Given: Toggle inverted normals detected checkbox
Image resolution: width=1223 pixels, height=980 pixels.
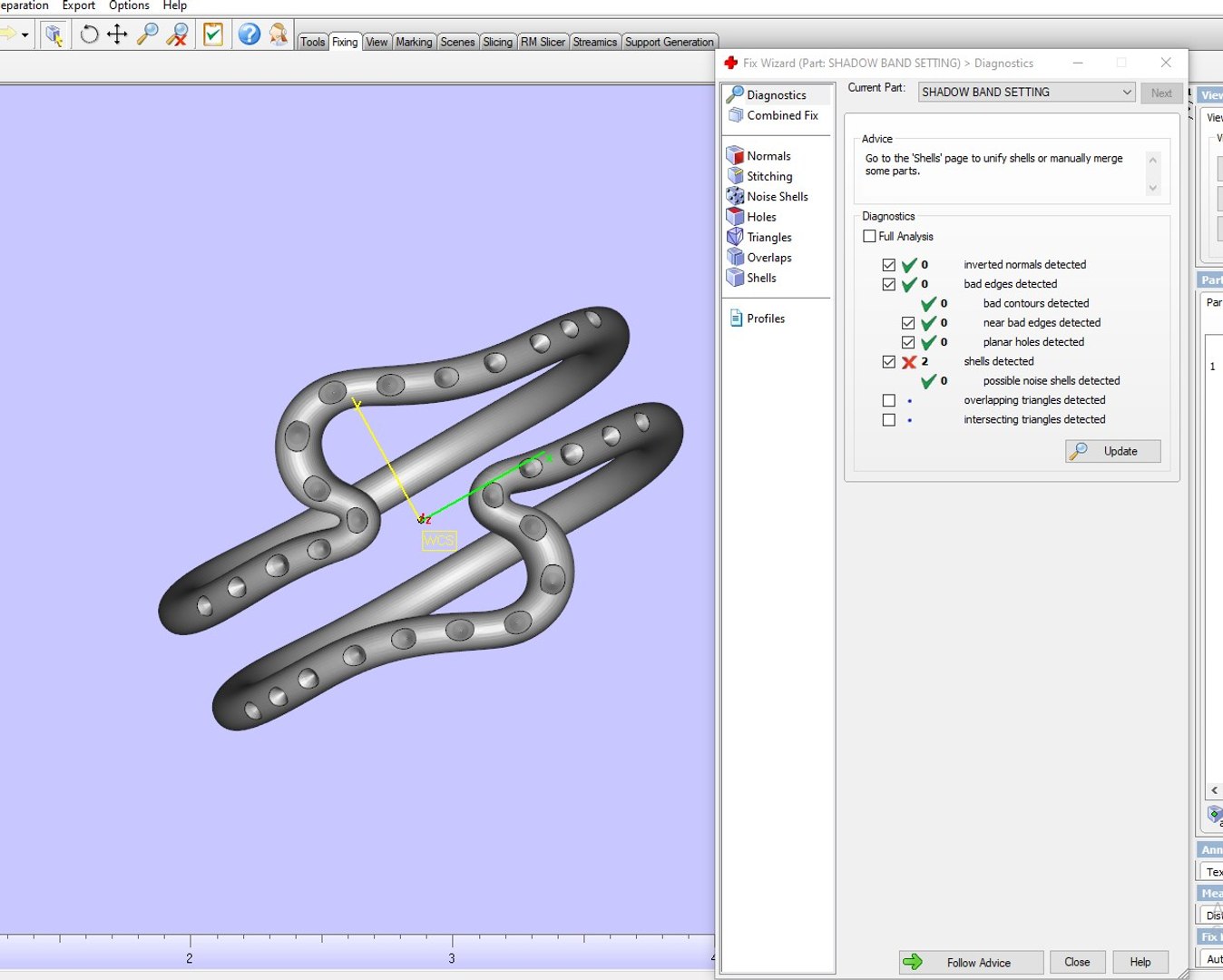Looking at the screenshot, I should coord(889,265).
